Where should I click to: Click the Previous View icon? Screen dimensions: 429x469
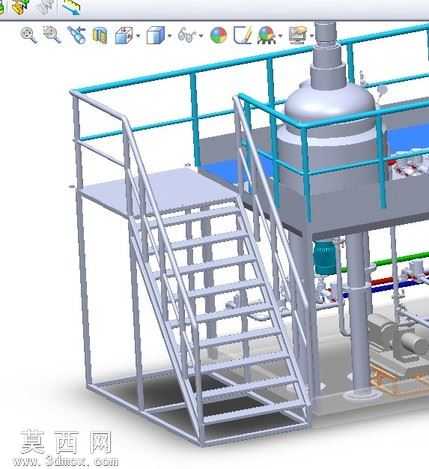coord(76,35)
